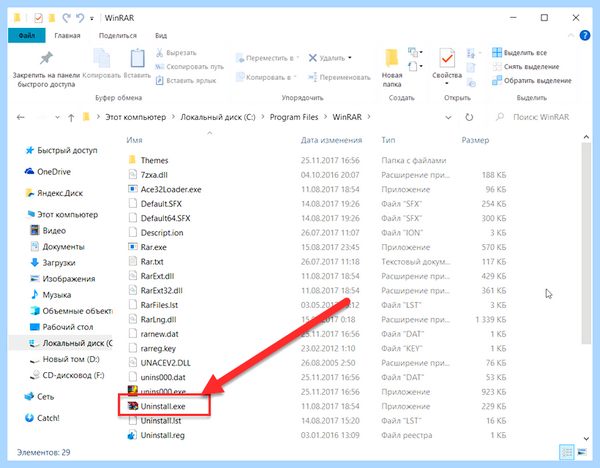The image size is (600, 468).
Task: Open the Переместить в dropdown
Action: (x=267, y=58)
